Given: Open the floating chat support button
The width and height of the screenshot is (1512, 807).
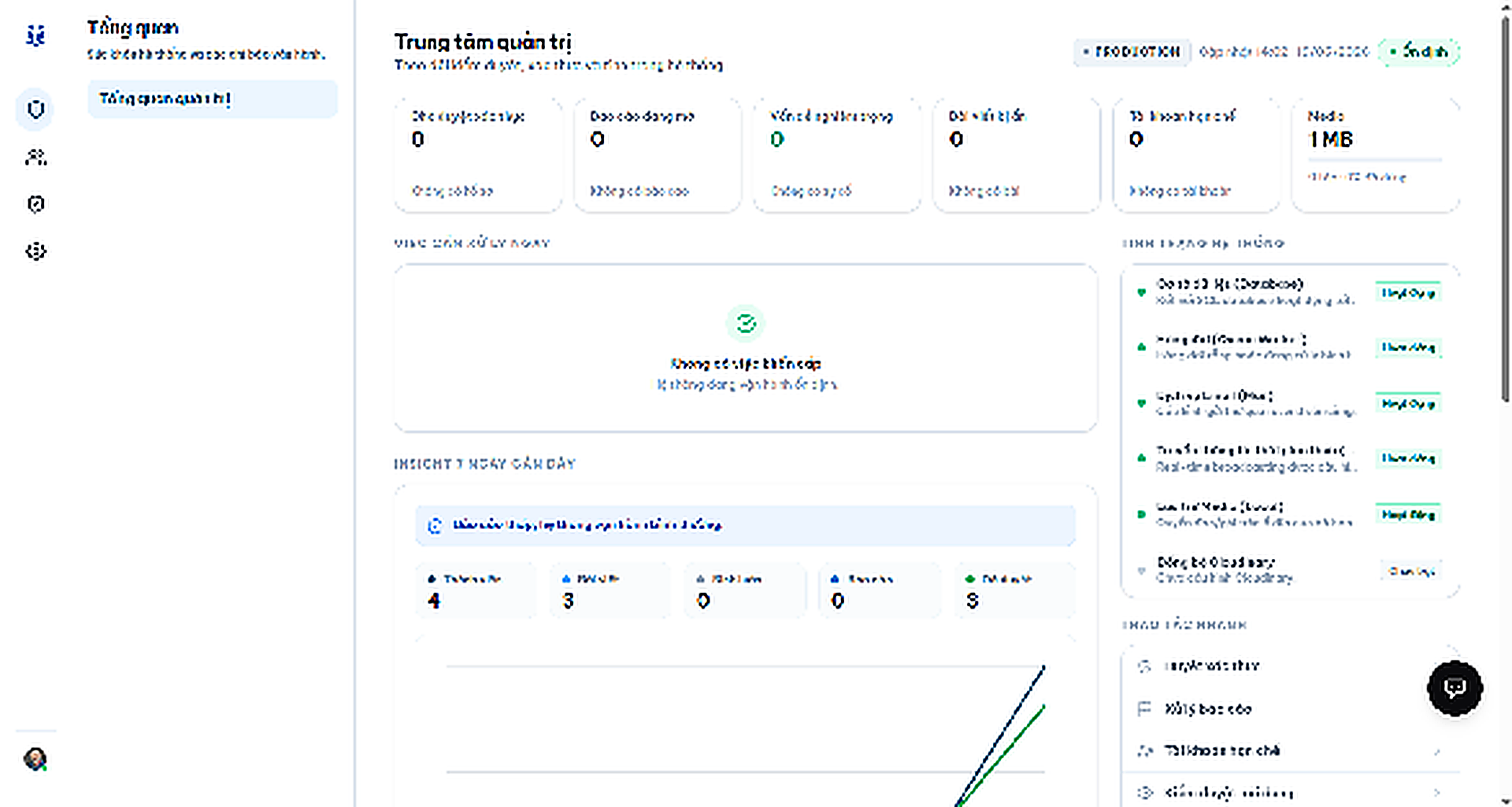Looking at the screenshot, I should [1455, 688].
